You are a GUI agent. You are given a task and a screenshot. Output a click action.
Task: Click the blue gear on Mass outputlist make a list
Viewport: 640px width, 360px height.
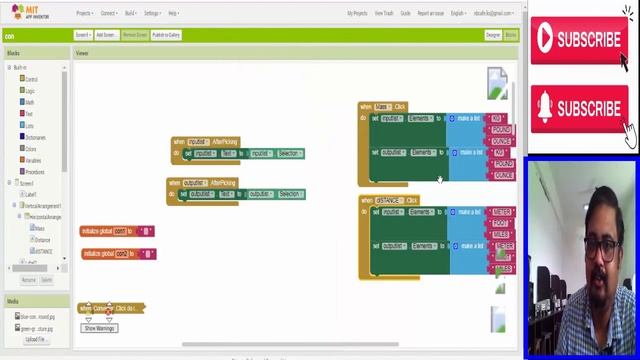pyautogui.click(x=455, y=153)
